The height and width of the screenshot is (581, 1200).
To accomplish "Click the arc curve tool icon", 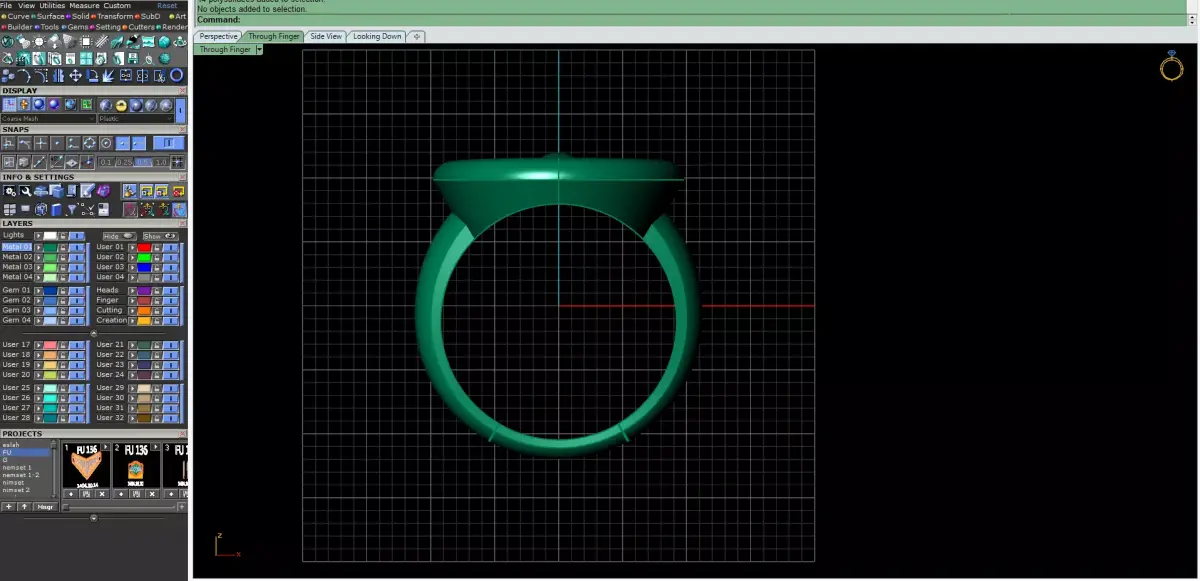I will [x=25, y=75].
